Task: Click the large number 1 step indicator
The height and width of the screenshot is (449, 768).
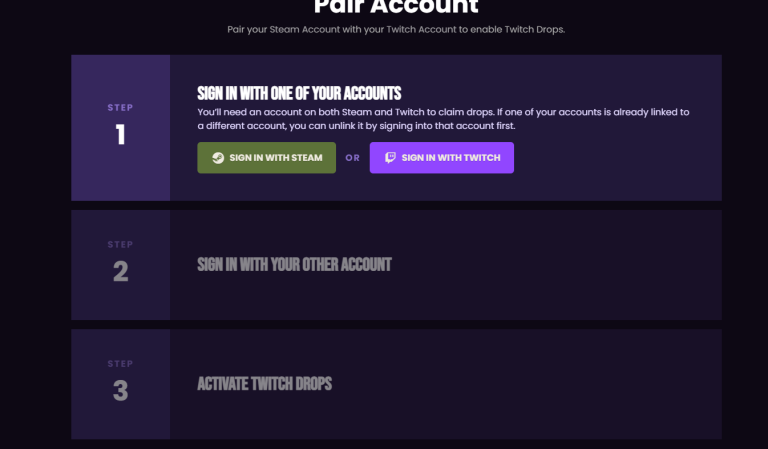Action: click(120, 135)
